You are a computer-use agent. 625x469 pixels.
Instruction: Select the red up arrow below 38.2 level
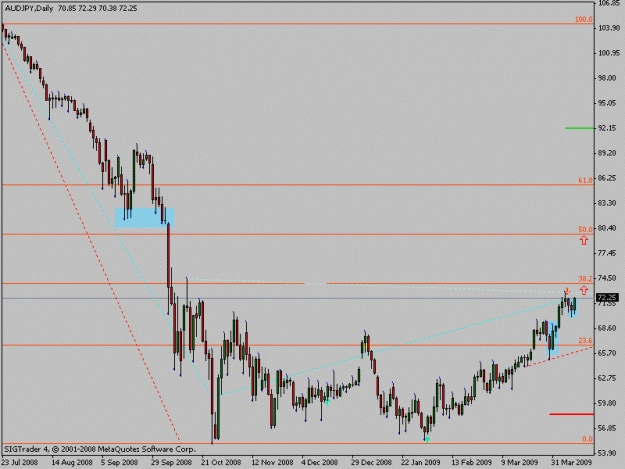tap(584, 290)
